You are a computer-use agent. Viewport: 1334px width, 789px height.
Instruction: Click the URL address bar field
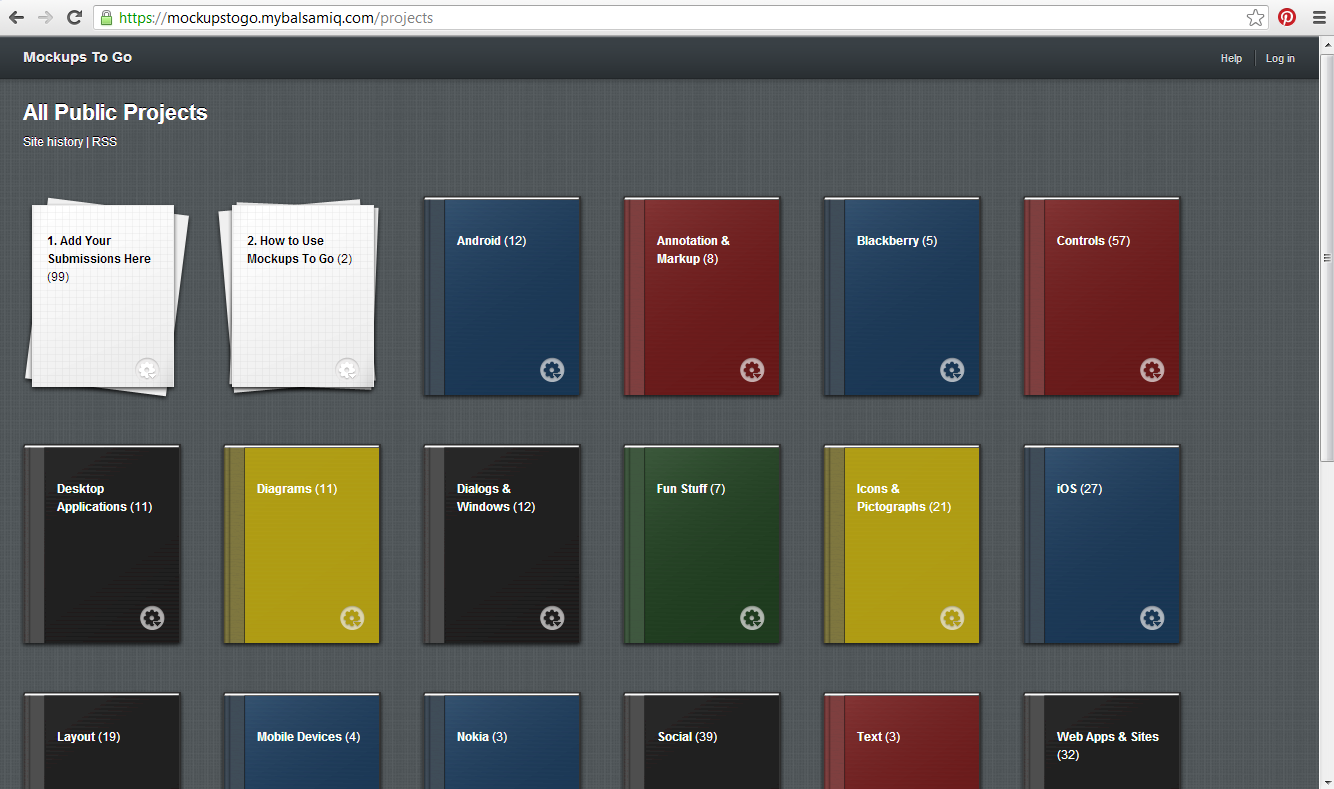pos(680,17)
